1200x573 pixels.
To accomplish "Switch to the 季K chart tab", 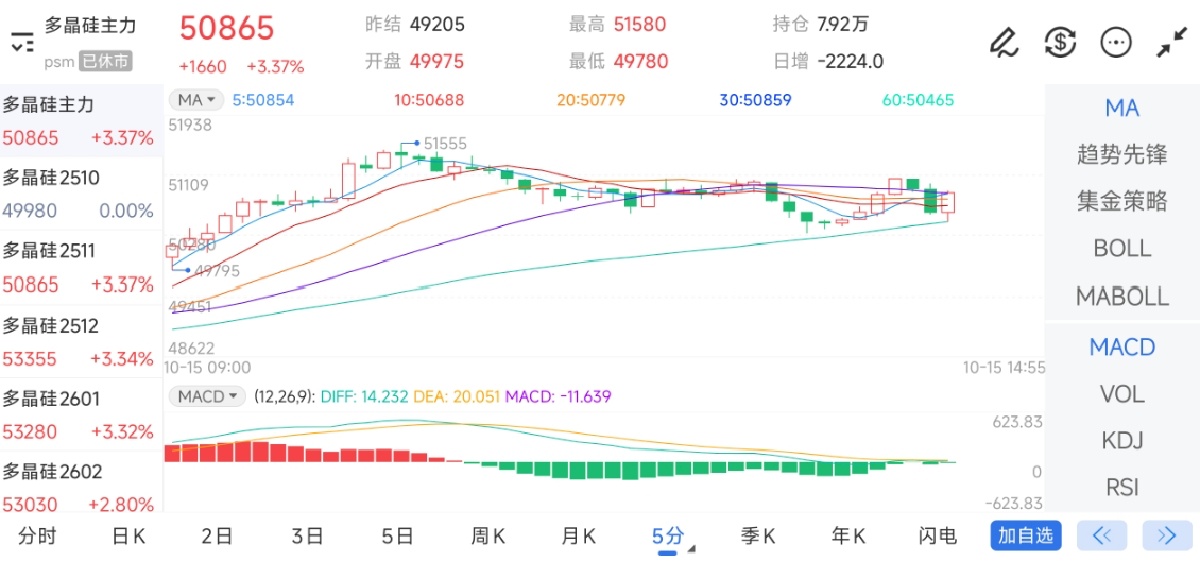I will tap(758, 536).
